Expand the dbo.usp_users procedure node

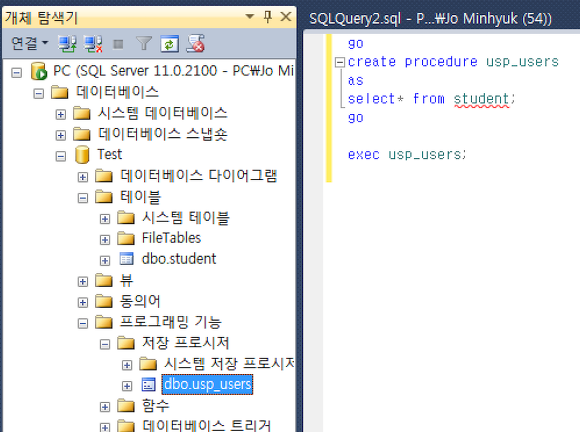point(127,386)
